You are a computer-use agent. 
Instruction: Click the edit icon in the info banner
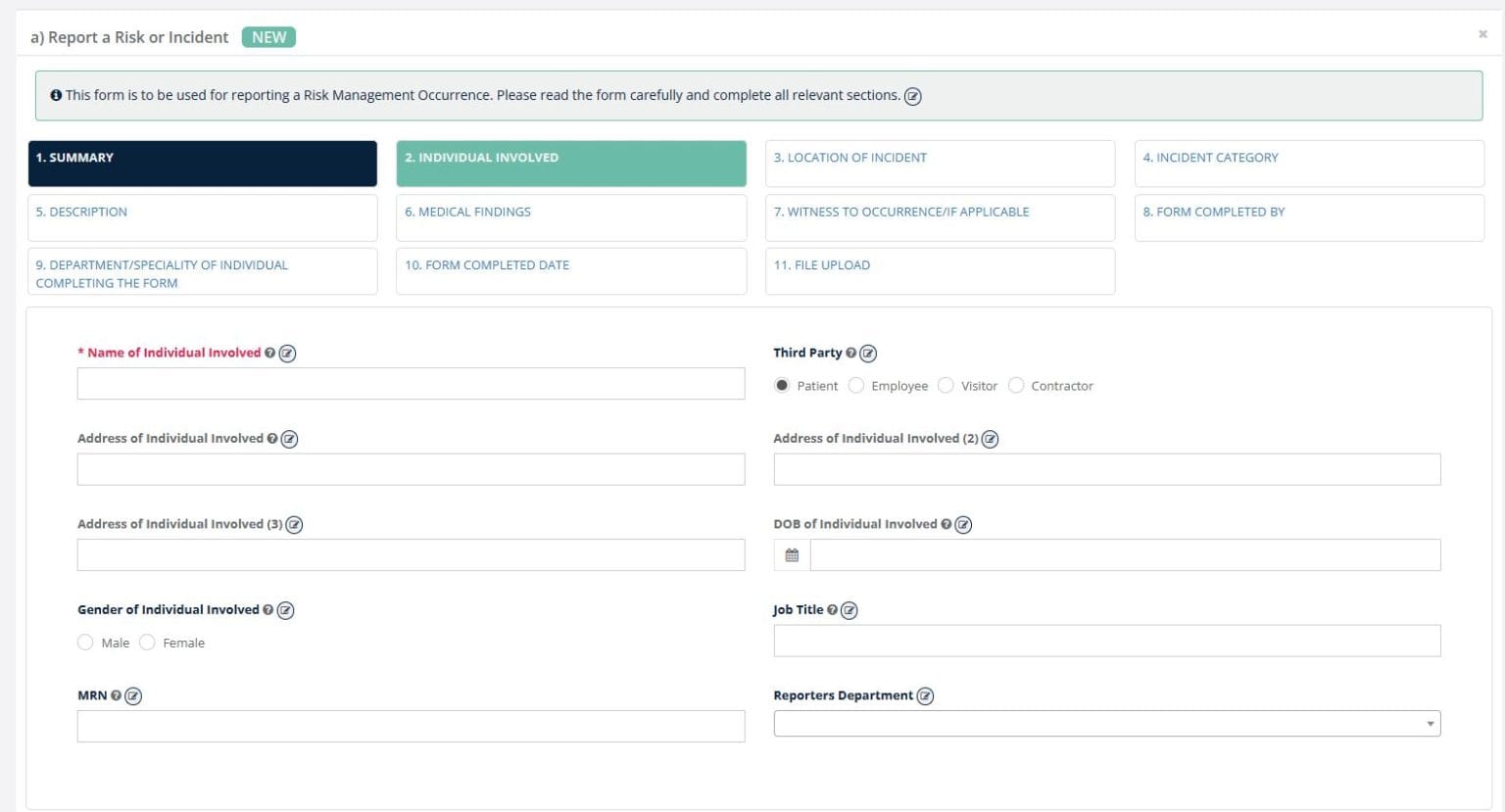[913, 95]
